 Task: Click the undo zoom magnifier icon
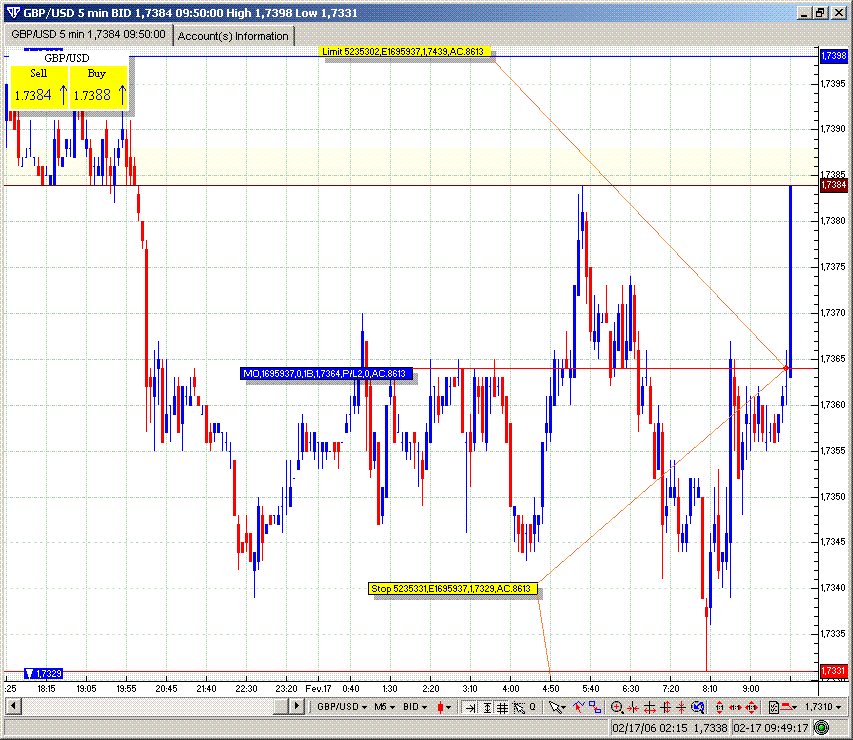point(698,707)
